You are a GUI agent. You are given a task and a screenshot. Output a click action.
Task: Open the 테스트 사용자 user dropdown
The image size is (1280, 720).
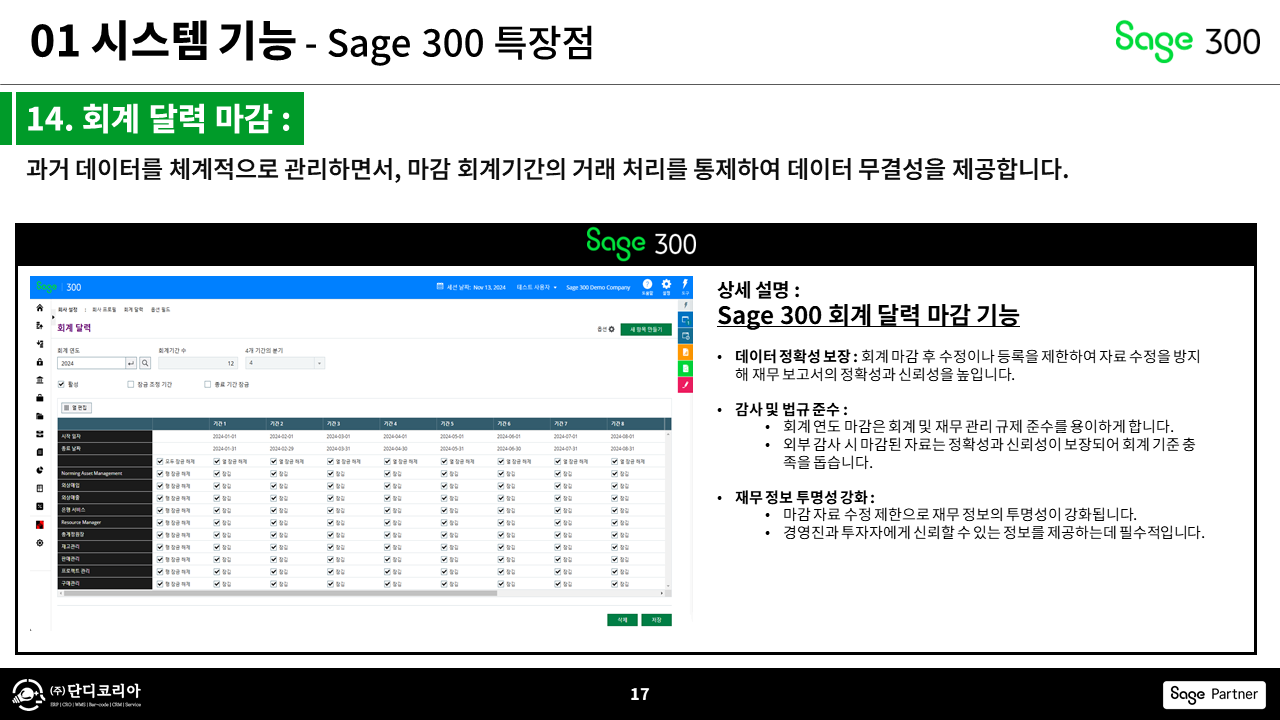536,287
